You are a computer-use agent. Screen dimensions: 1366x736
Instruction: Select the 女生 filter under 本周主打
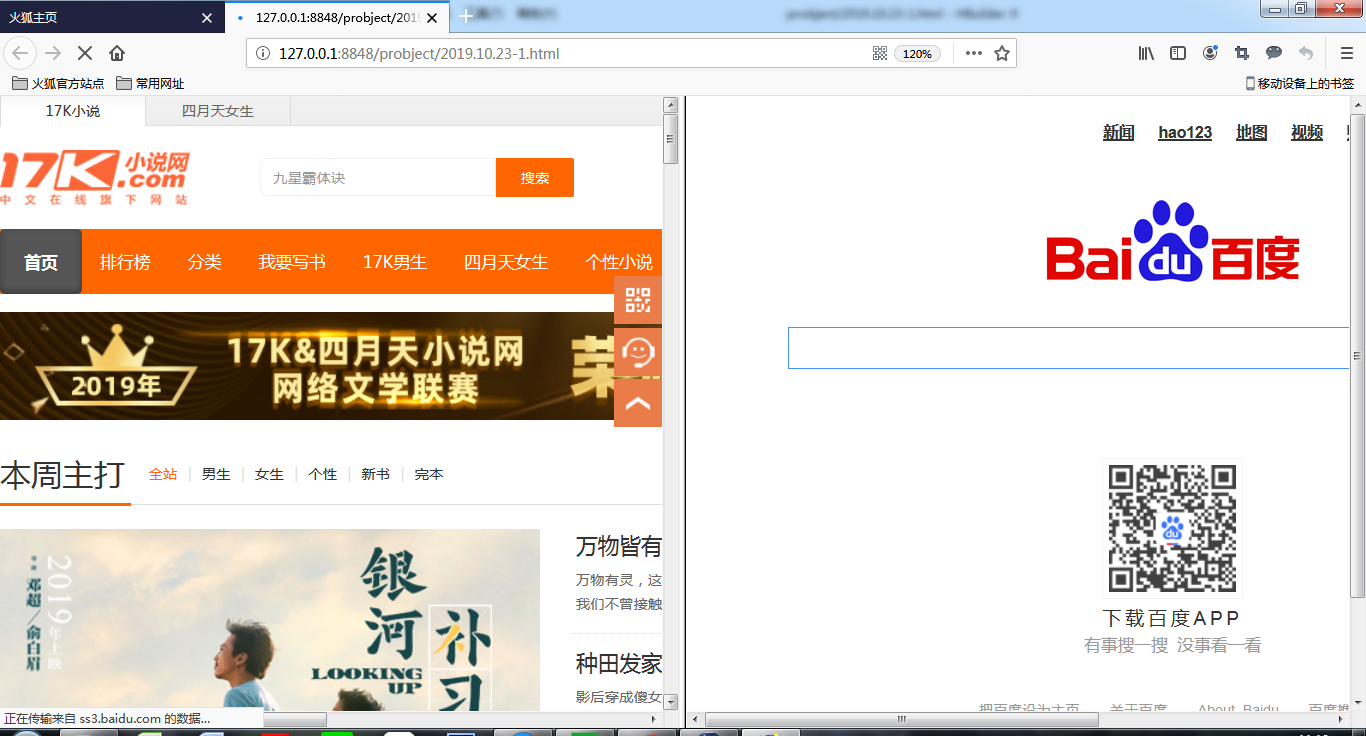[x=269, y=474]
